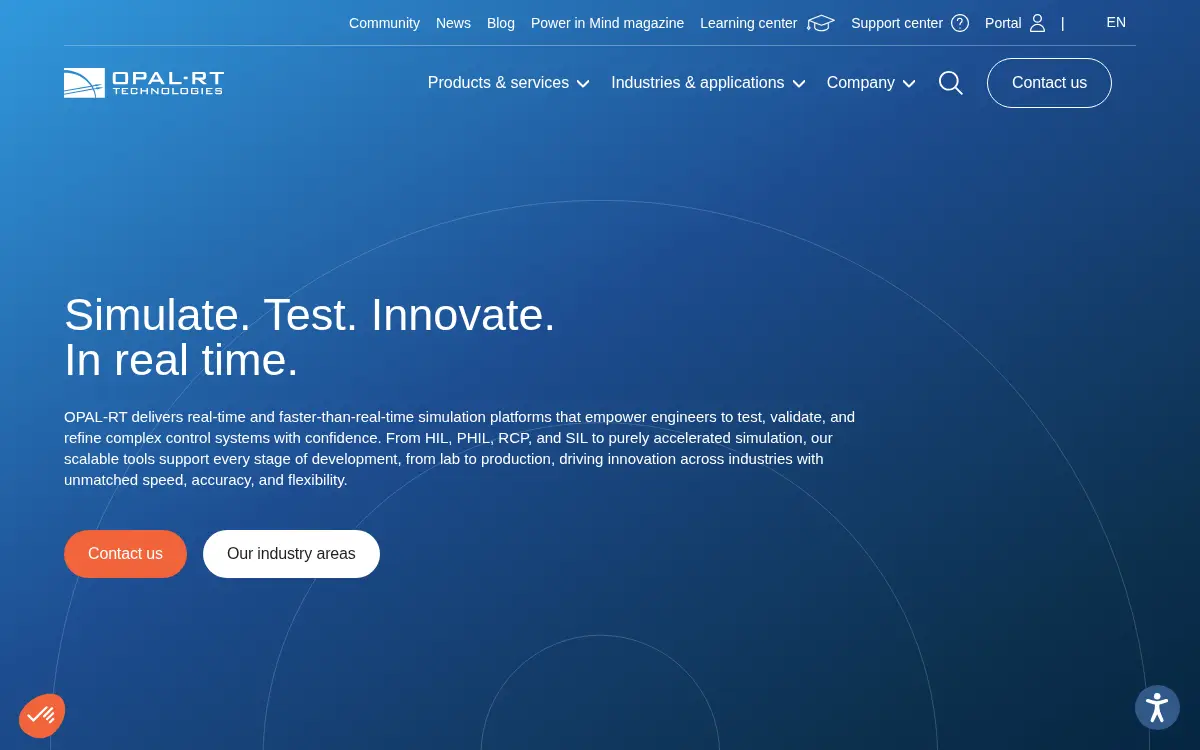
Task: Click the orange Contact us button
Action: point(125,554)
